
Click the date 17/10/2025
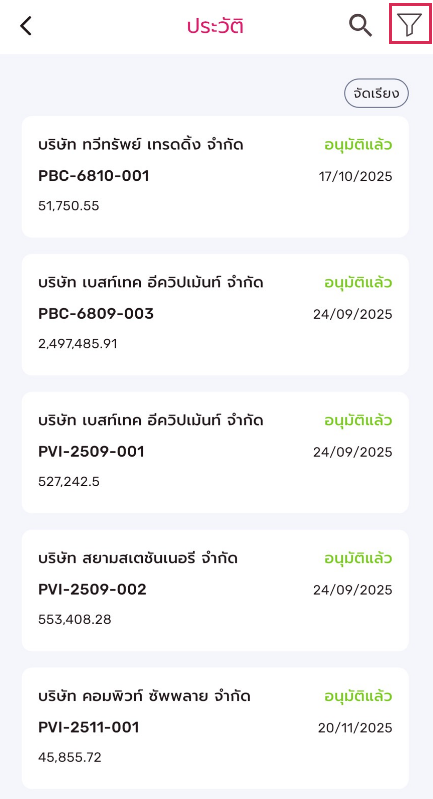(x=356, y=177)
